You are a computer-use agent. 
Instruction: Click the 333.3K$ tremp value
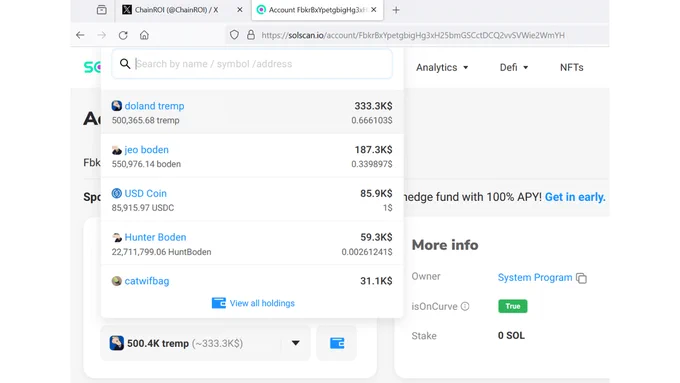point(373,106)
